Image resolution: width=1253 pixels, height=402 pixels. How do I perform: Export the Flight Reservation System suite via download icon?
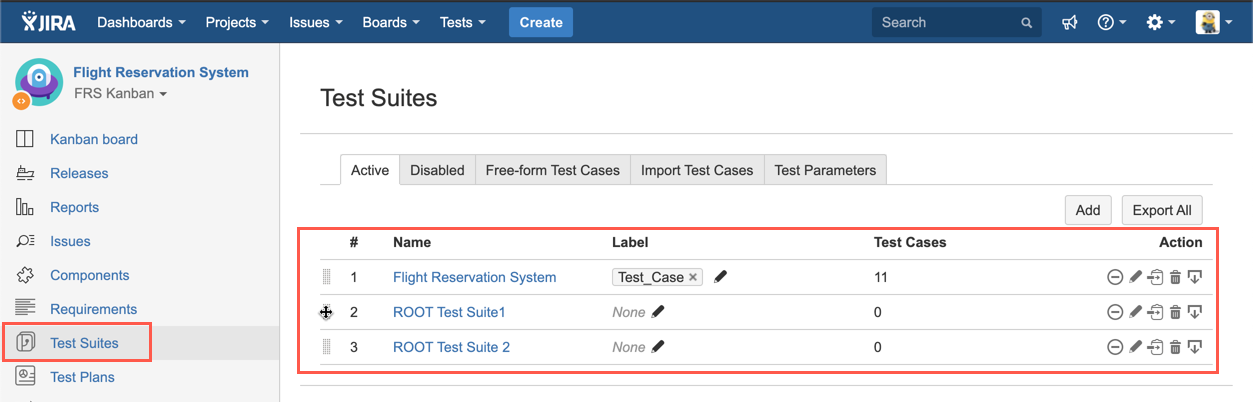click(1194, 277)
